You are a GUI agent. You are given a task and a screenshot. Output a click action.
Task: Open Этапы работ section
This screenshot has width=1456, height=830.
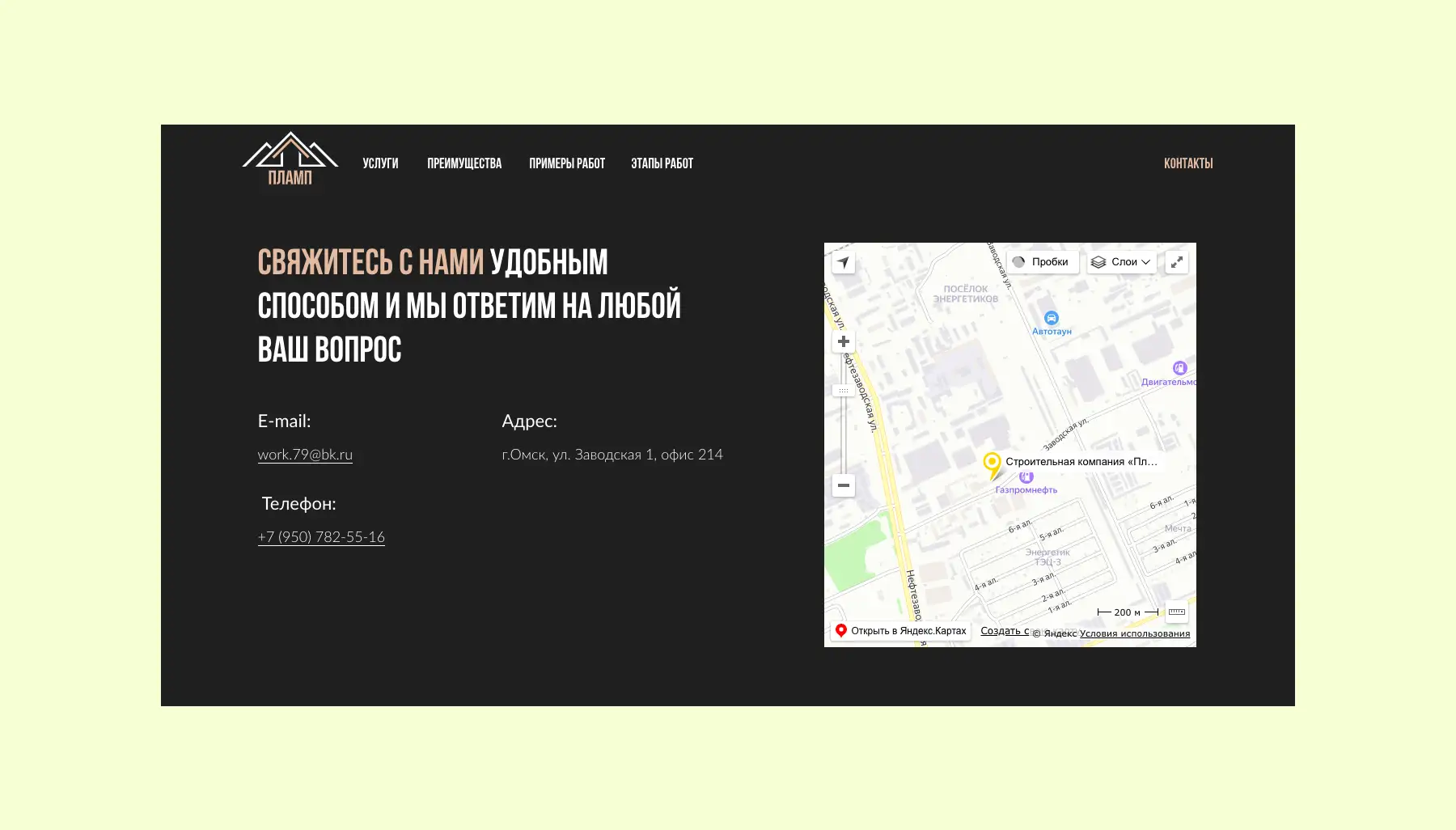[662, 163]
